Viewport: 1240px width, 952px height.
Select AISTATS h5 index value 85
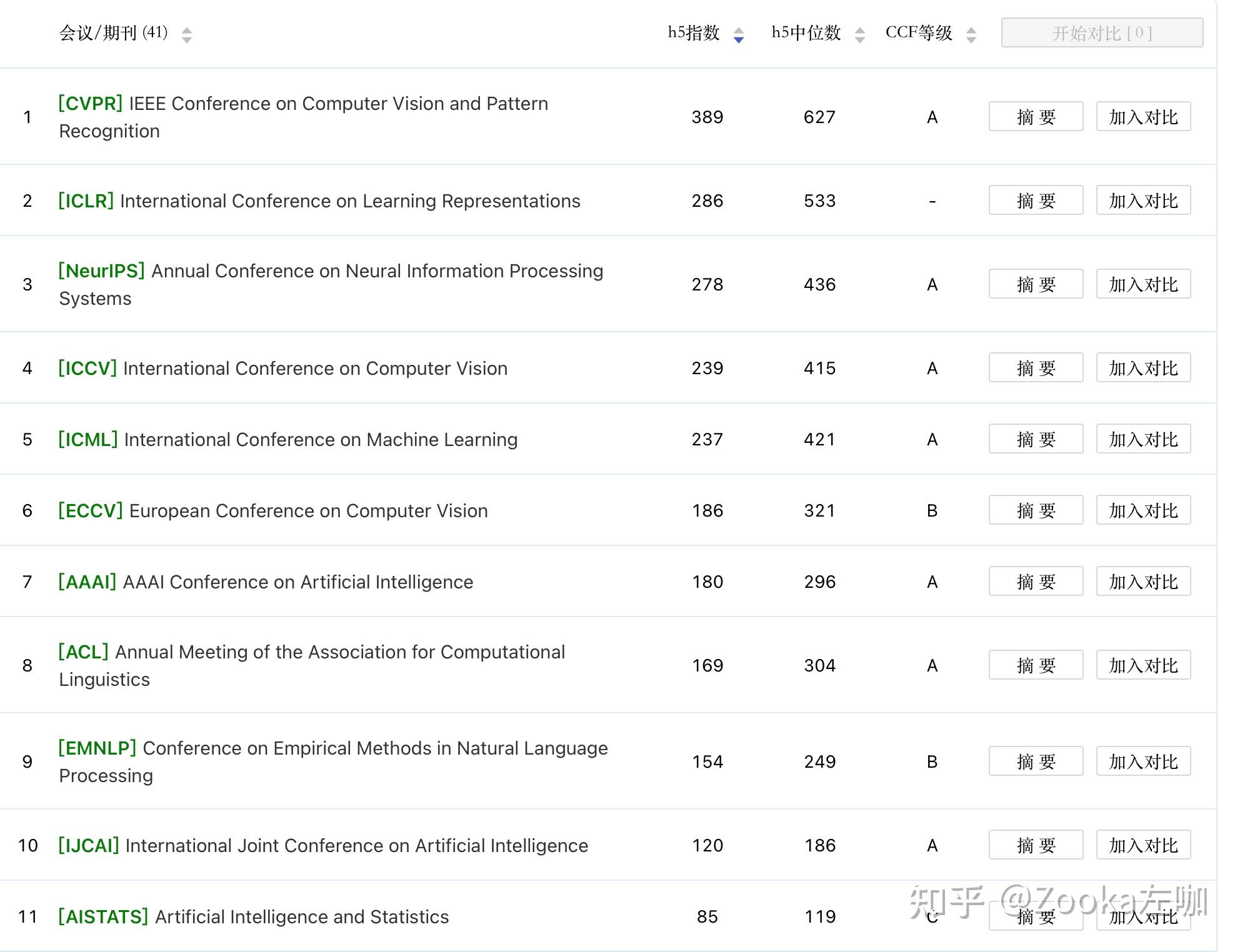(707, 917)
